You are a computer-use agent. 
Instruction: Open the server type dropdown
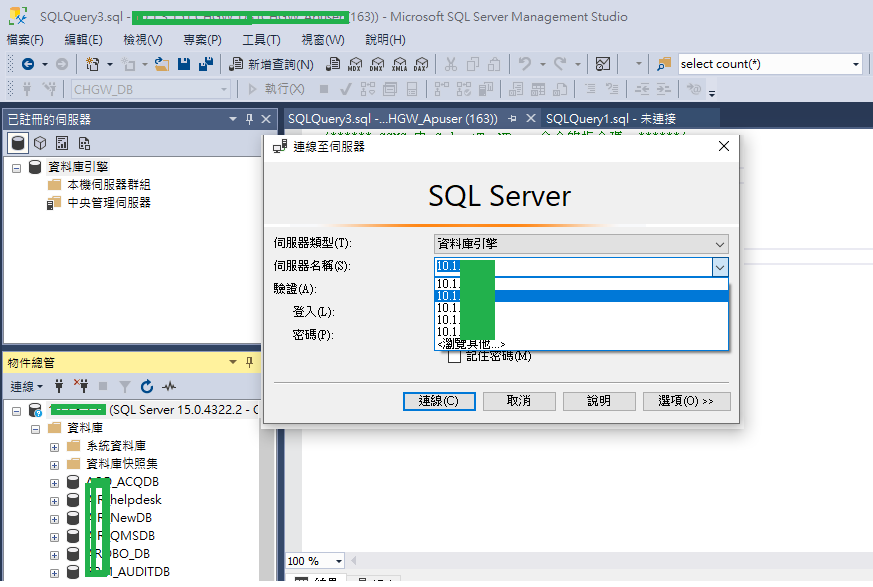click(719, 244)
